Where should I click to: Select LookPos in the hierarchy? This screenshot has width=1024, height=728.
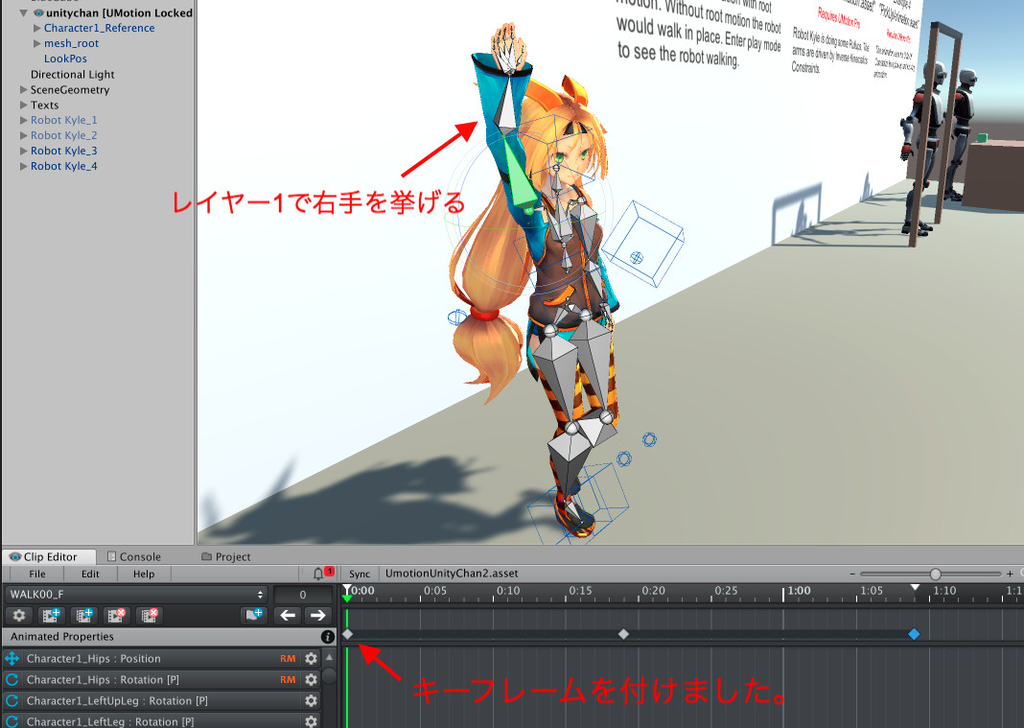pyautogui.click(x=65, y=59)
